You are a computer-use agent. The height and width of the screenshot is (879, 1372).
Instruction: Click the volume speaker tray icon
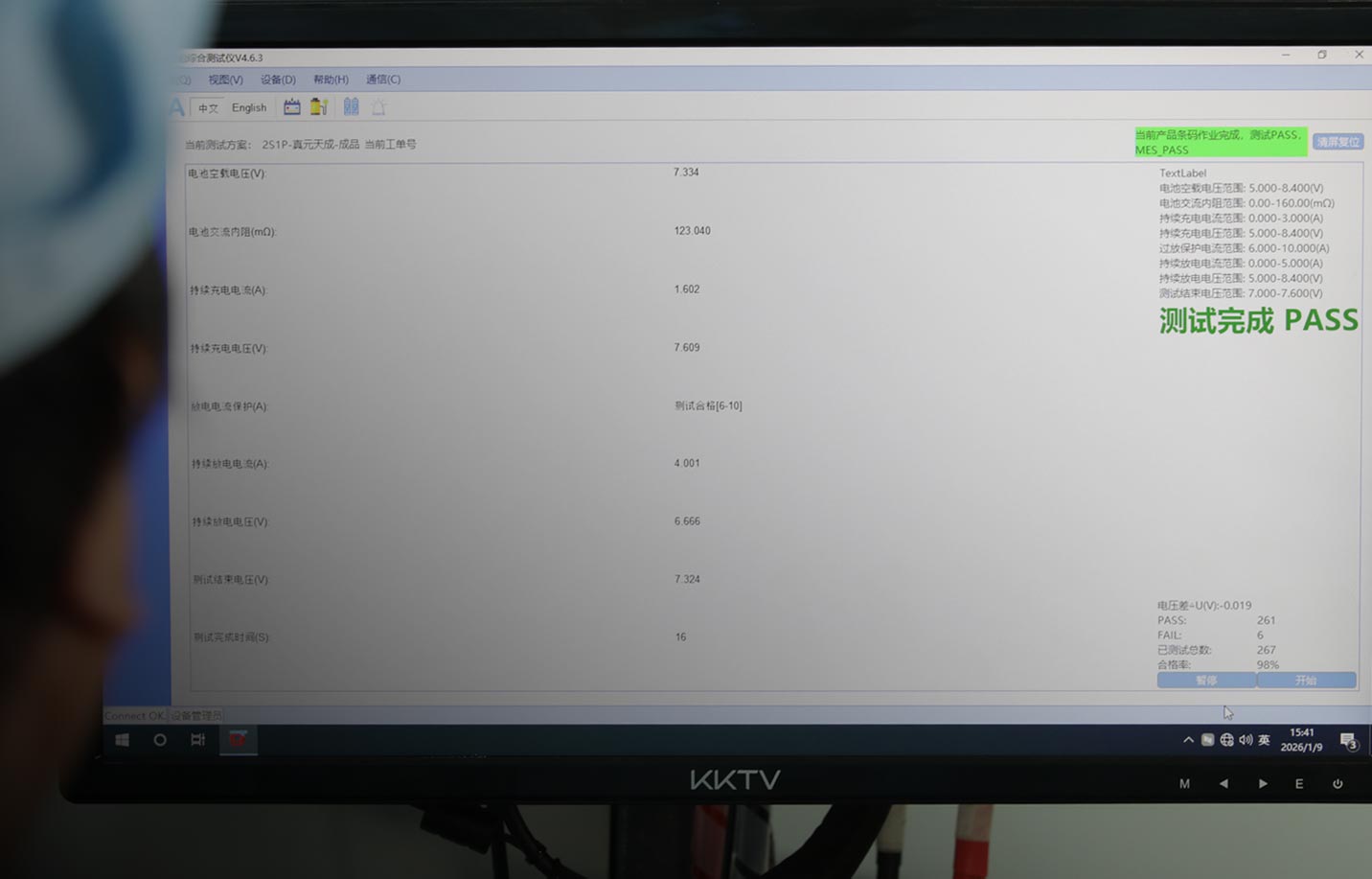pyautogui.click(x=1246, y=740)
